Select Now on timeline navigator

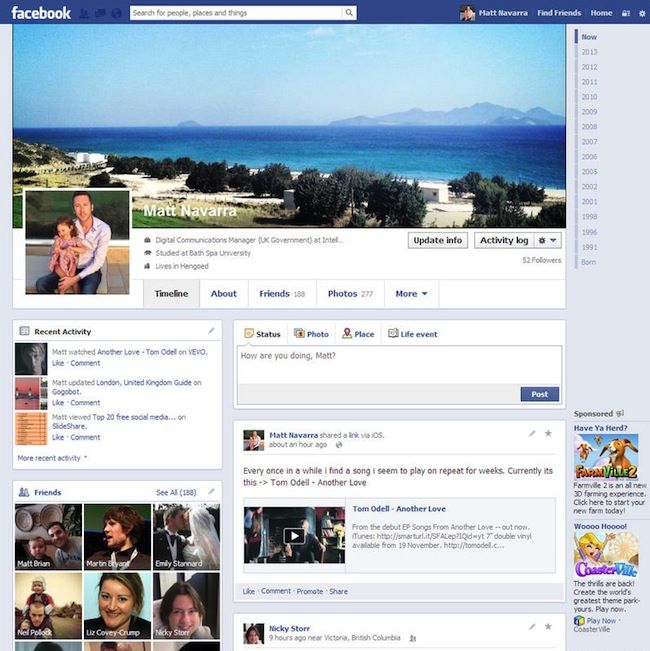[x=589, y=37]
